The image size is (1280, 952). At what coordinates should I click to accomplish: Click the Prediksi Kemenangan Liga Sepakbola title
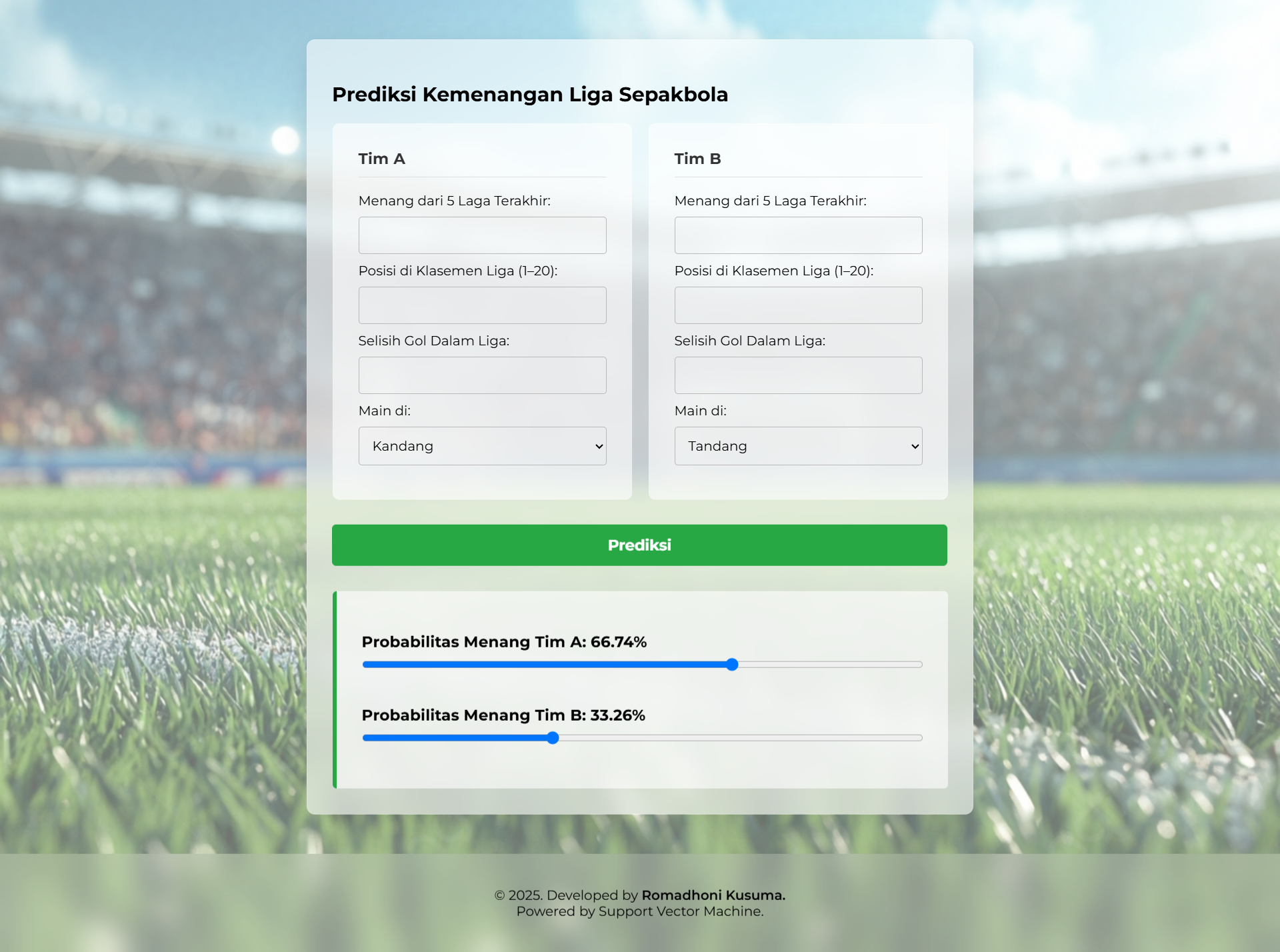[530, 95]
